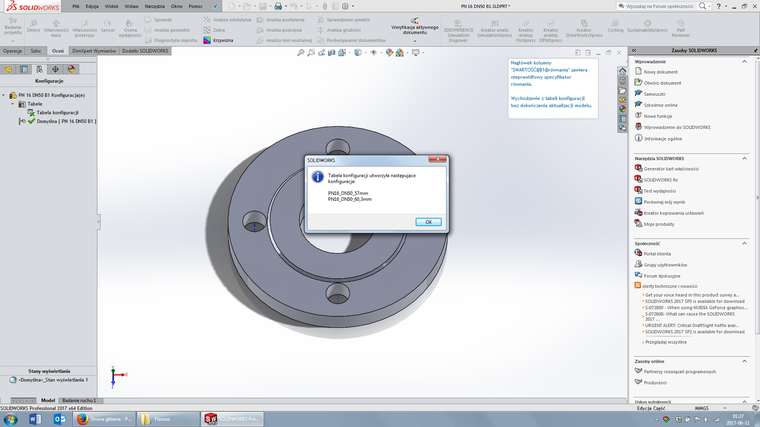Open Word from the taskbar
Viewport: 760px width, 427px height.
point(35,419)
